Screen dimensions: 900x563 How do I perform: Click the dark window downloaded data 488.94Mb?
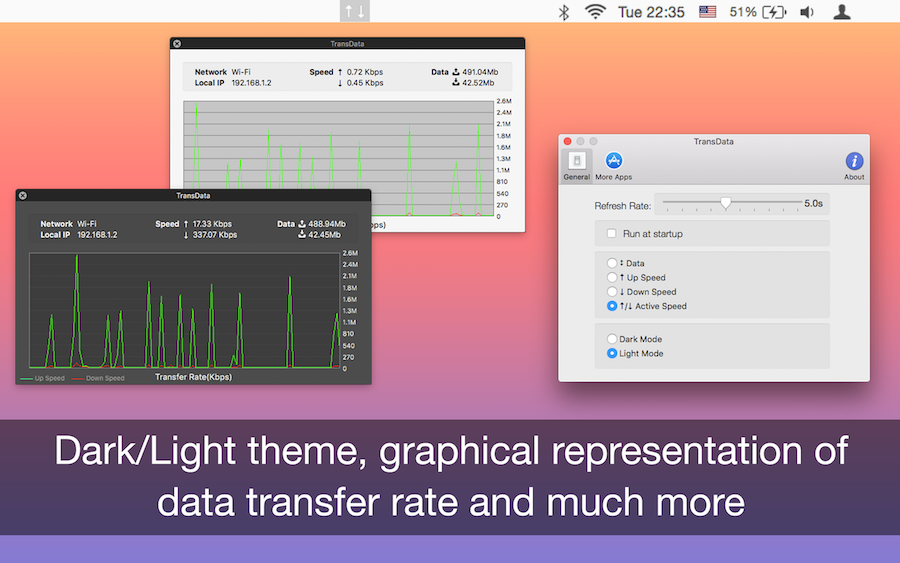[x=327, y=224]
